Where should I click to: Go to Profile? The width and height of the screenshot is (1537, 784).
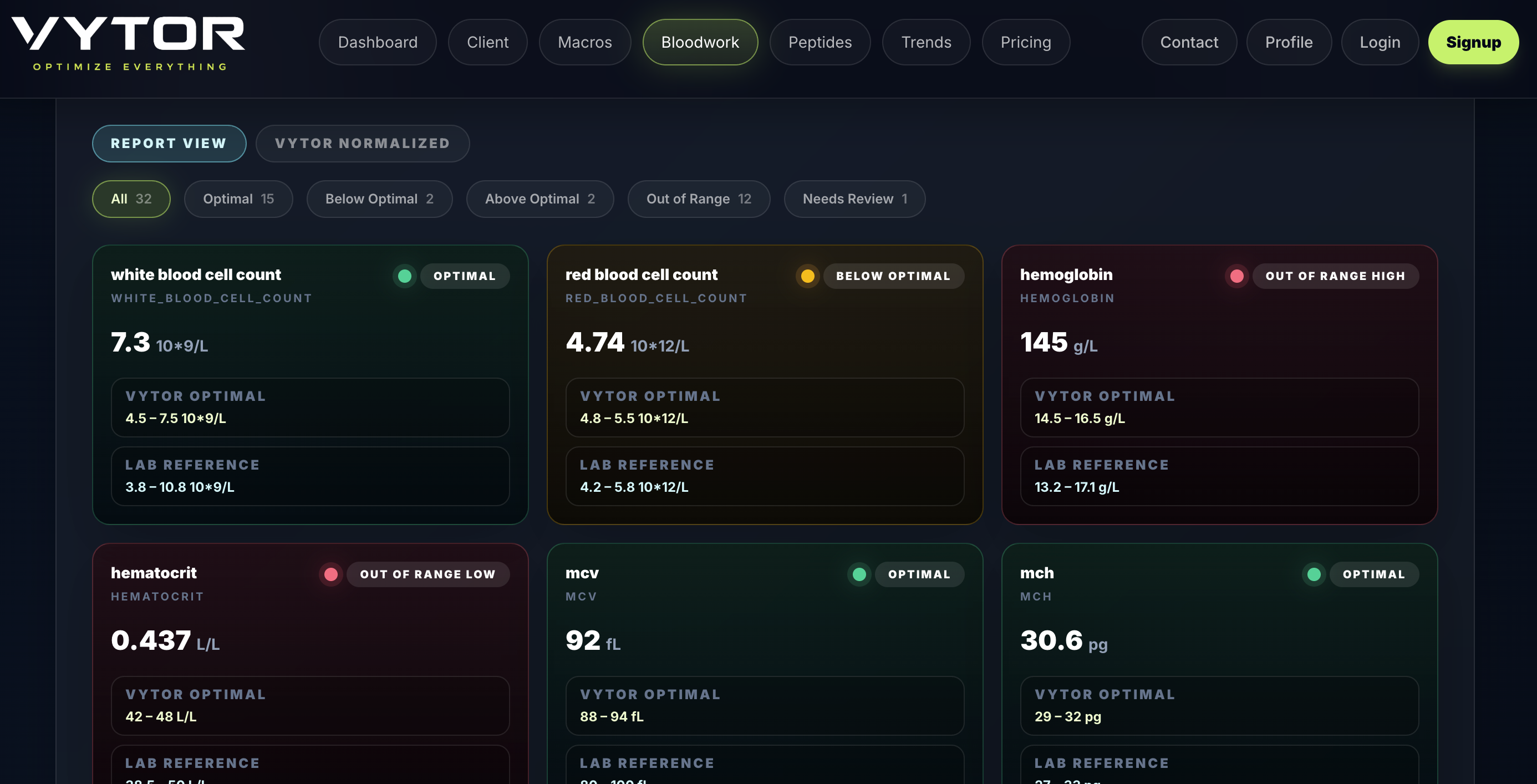1289,42
